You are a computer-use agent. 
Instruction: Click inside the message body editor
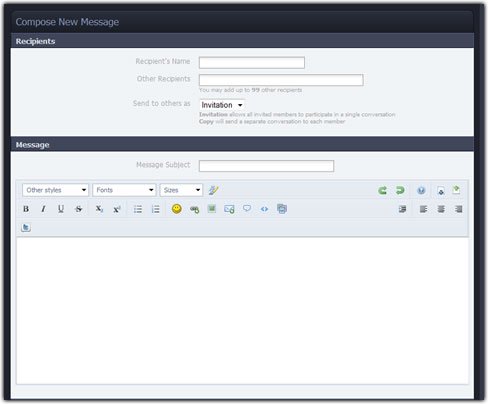pyautogui.click(x=242, y=311)
